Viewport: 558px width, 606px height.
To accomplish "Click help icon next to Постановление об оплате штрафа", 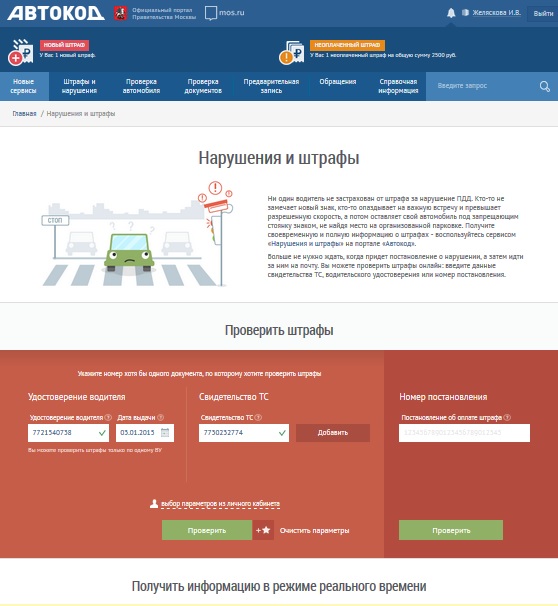I will [507, 417].
